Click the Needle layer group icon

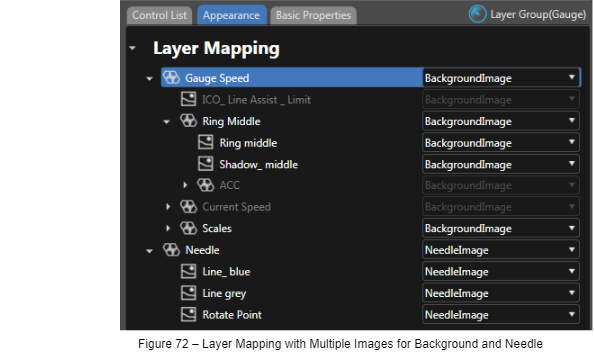pos(171,250)
